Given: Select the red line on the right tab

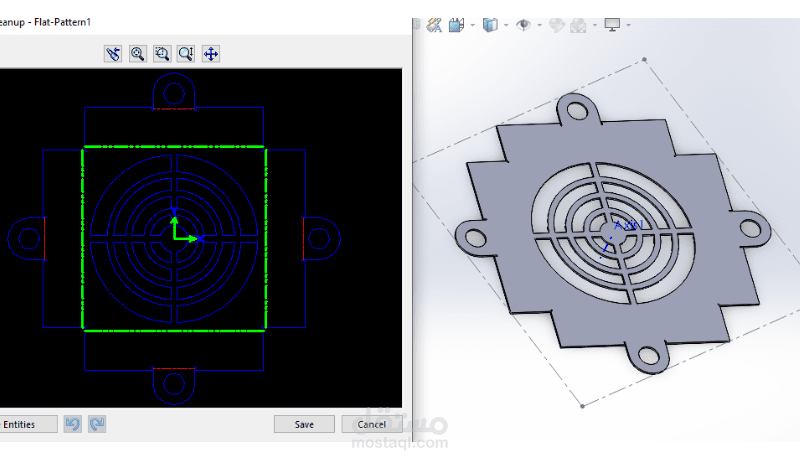Looking at the screenshot, I should (303, 239).
